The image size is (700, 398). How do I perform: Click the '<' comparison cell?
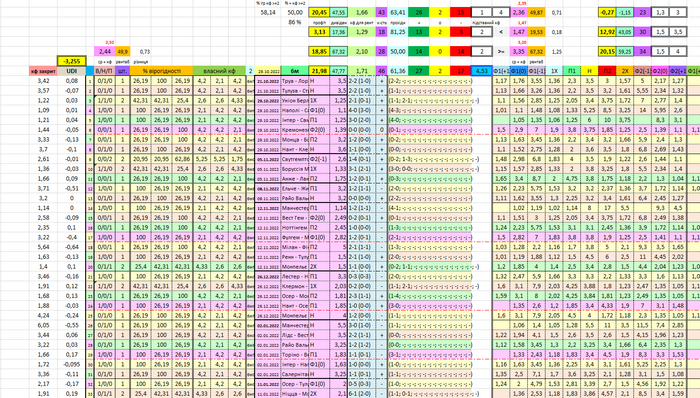coord(501,32)
